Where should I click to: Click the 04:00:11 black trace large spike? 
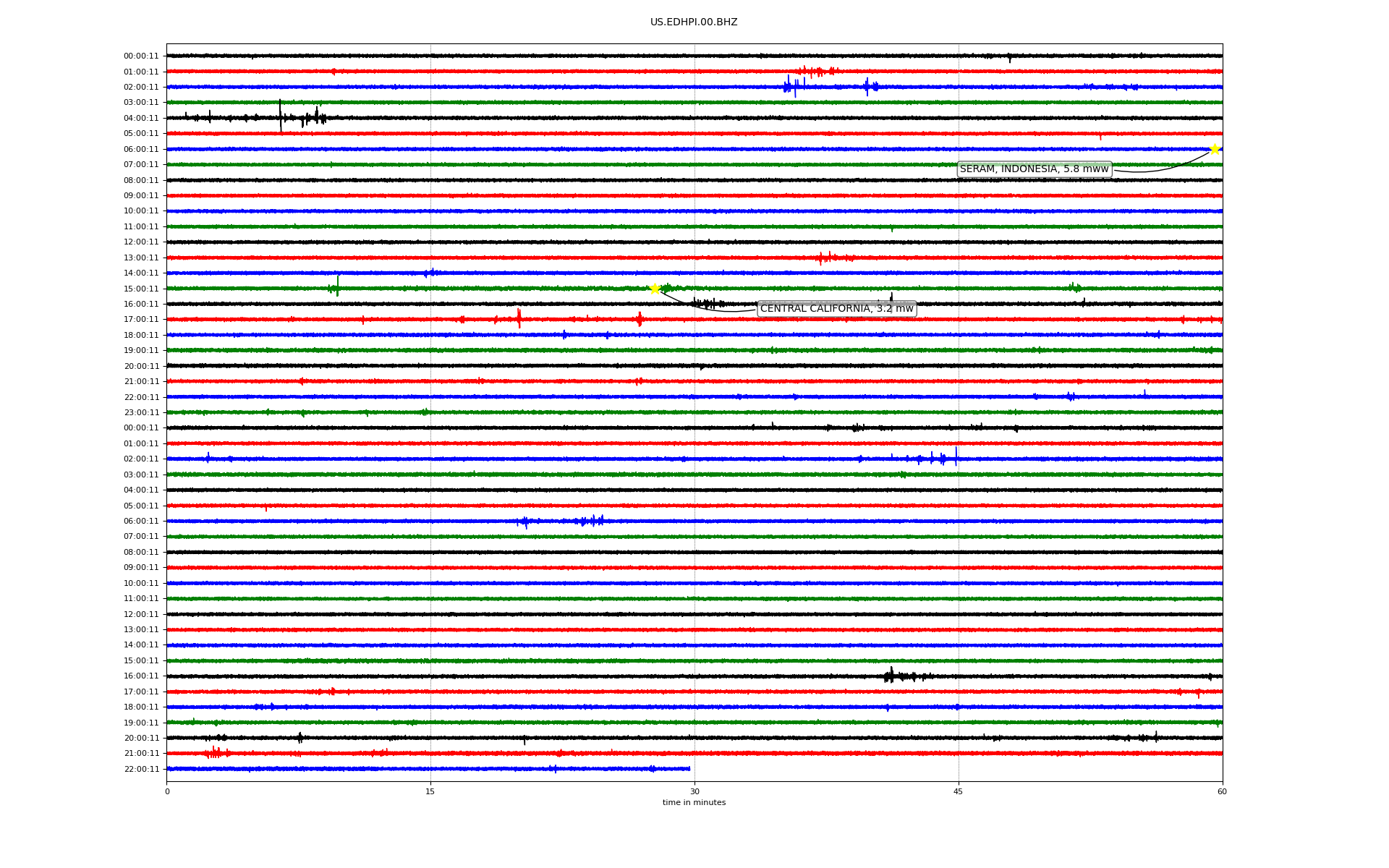click(281, 116)
